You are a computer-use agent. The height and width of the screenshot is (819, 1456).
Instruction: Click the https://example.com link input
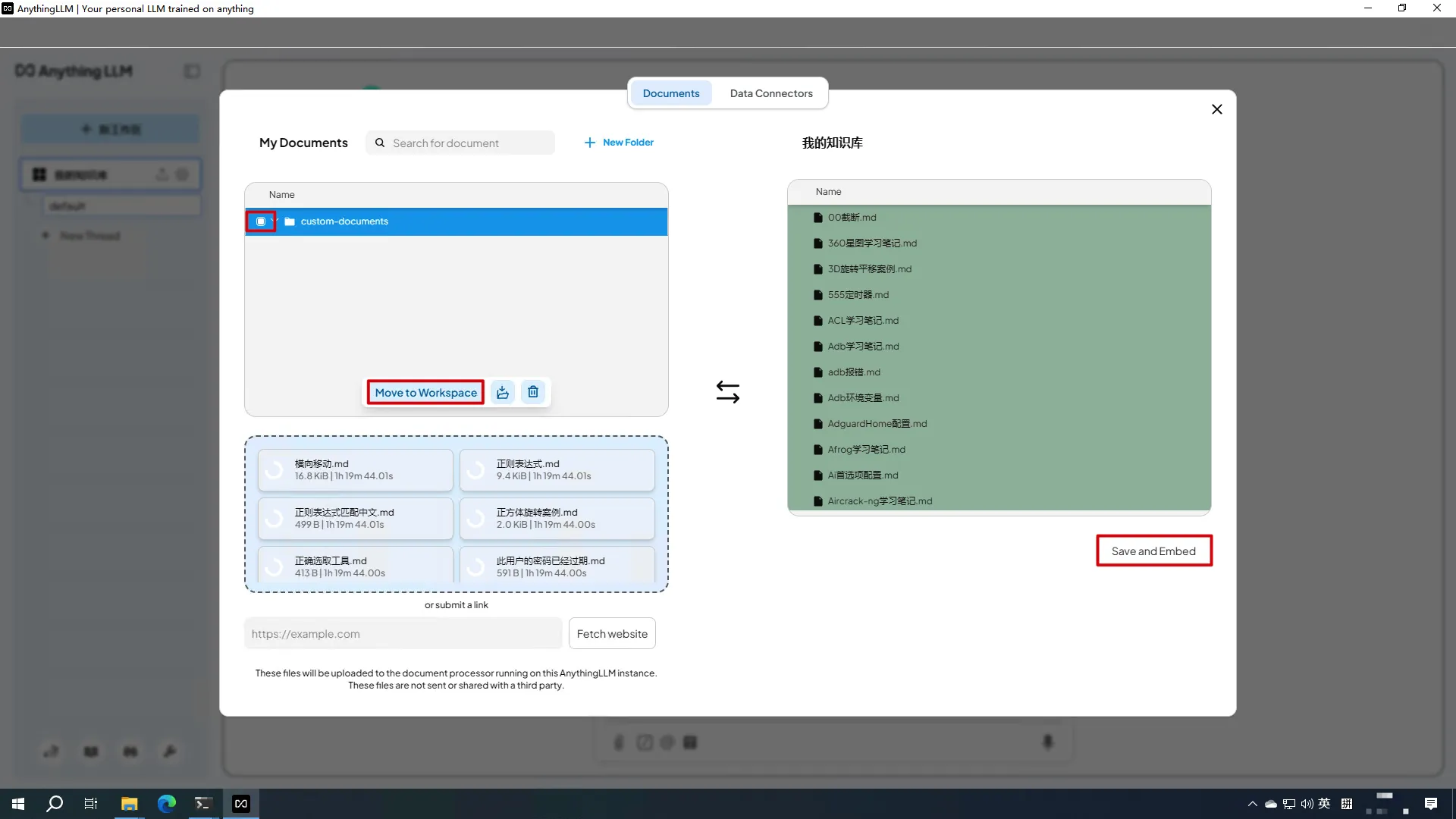pyautogui.click(x=403, y=634)
